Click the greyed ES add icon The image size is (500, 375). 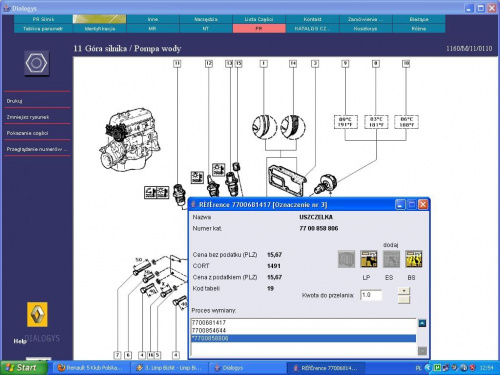point(391,259)
